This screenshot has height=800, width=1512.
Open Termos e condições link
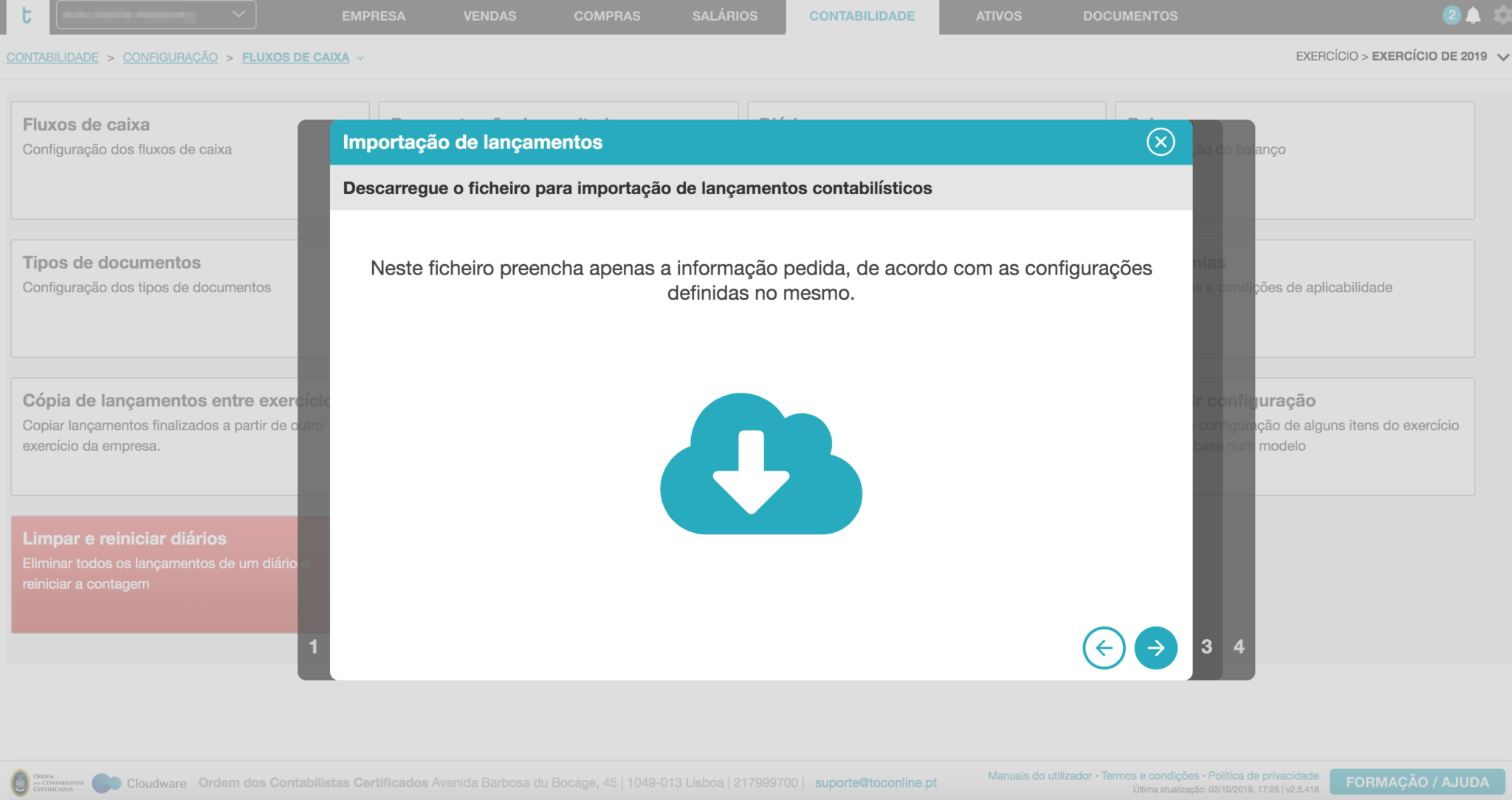[1149, 776]
